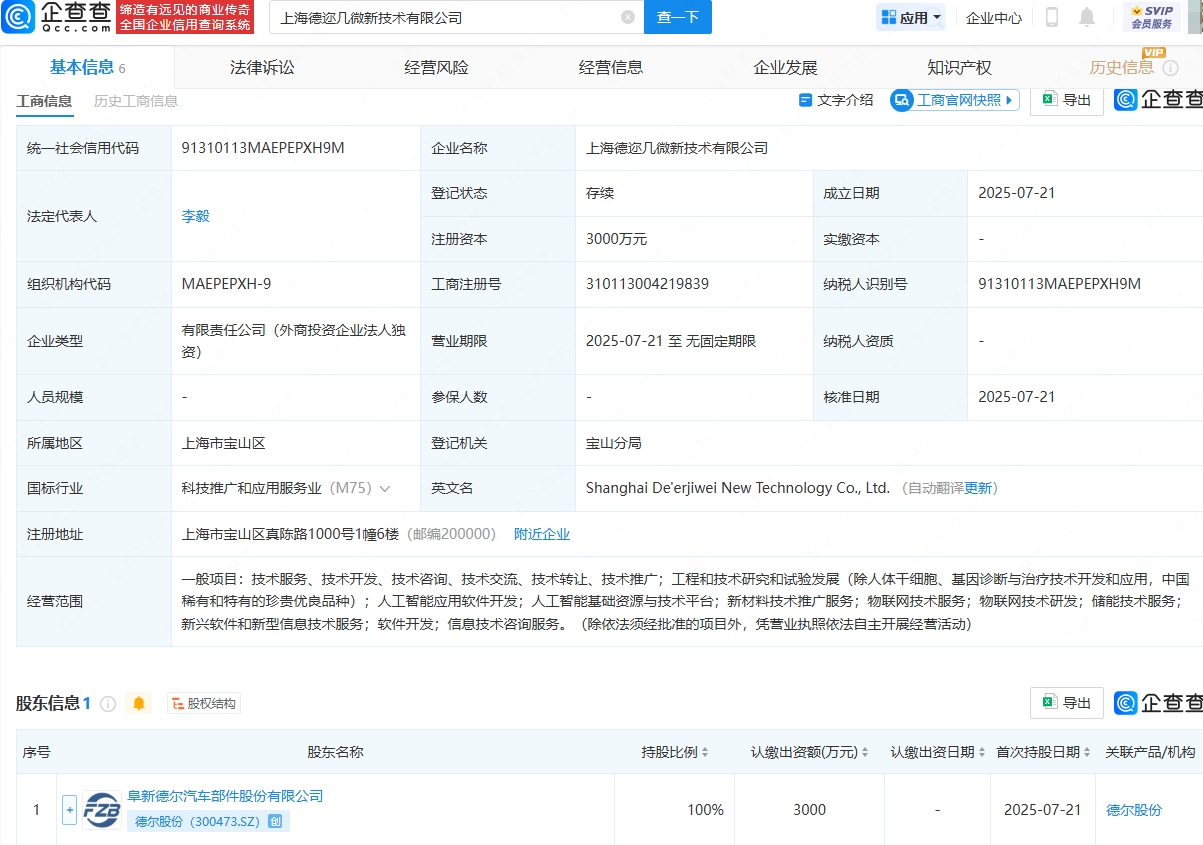The height and width of the screenshot is (845, 1203).
Task: Expand shareholder row plus button
Action: tap(69, 810)
